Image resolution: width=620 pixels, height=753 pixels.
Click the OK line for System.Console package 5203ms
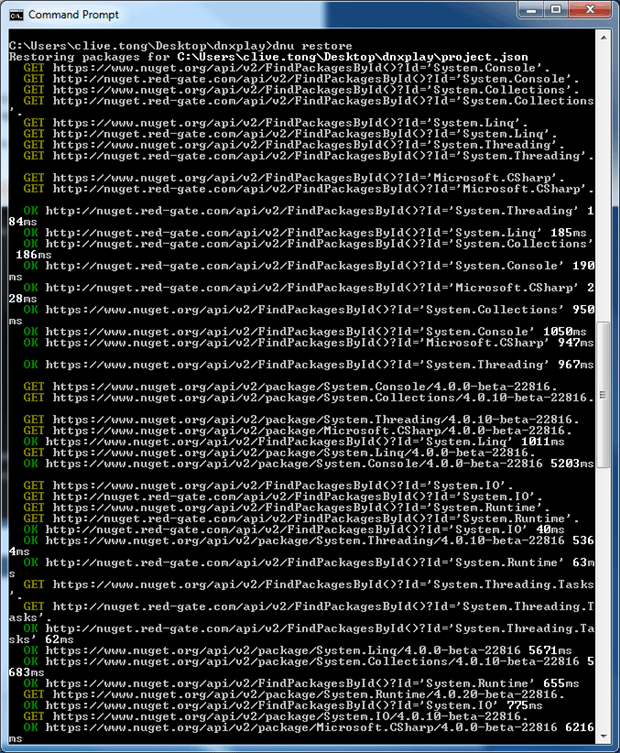pyautogui.click(x=308, y=464)
